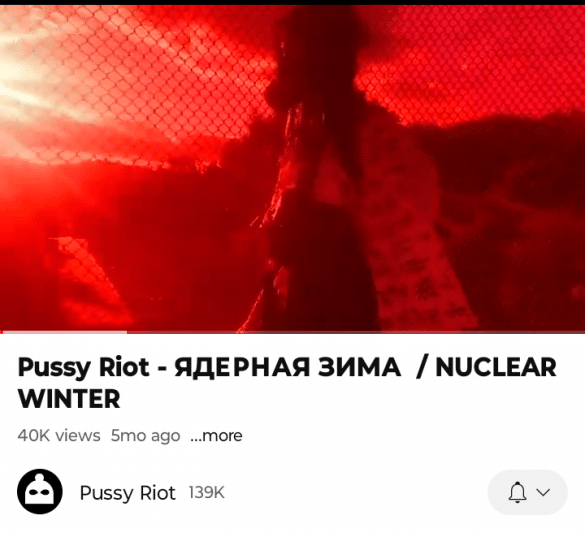This screenshot has height=533, width=585.
Task: Click the 'WINTER' line of the title
Action: tap(69, 399)
